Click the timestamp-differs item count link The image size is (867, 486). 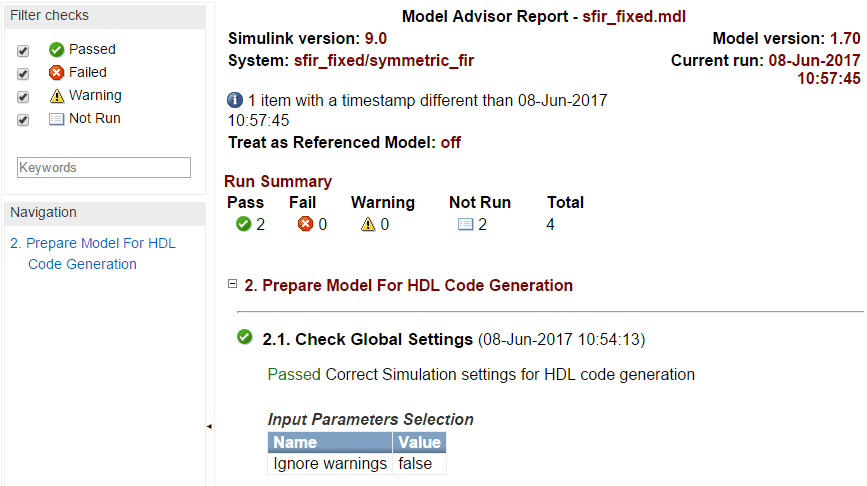252,101
